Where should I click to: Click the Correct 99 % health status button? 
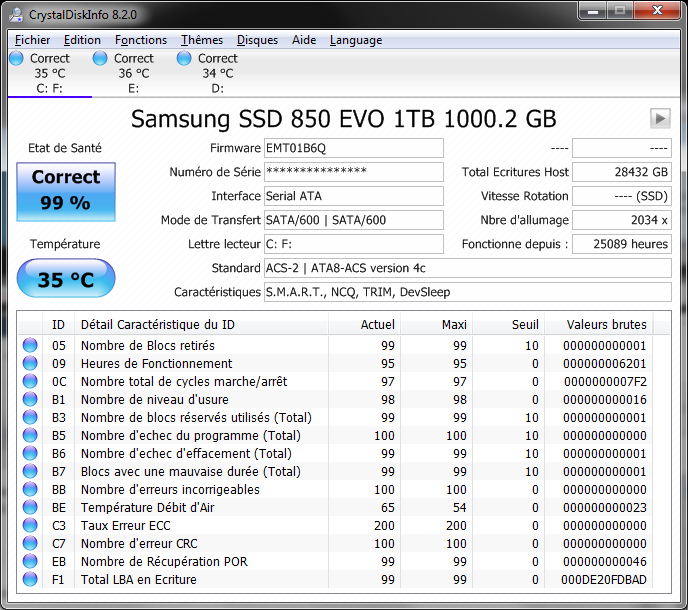coord(66,192)
